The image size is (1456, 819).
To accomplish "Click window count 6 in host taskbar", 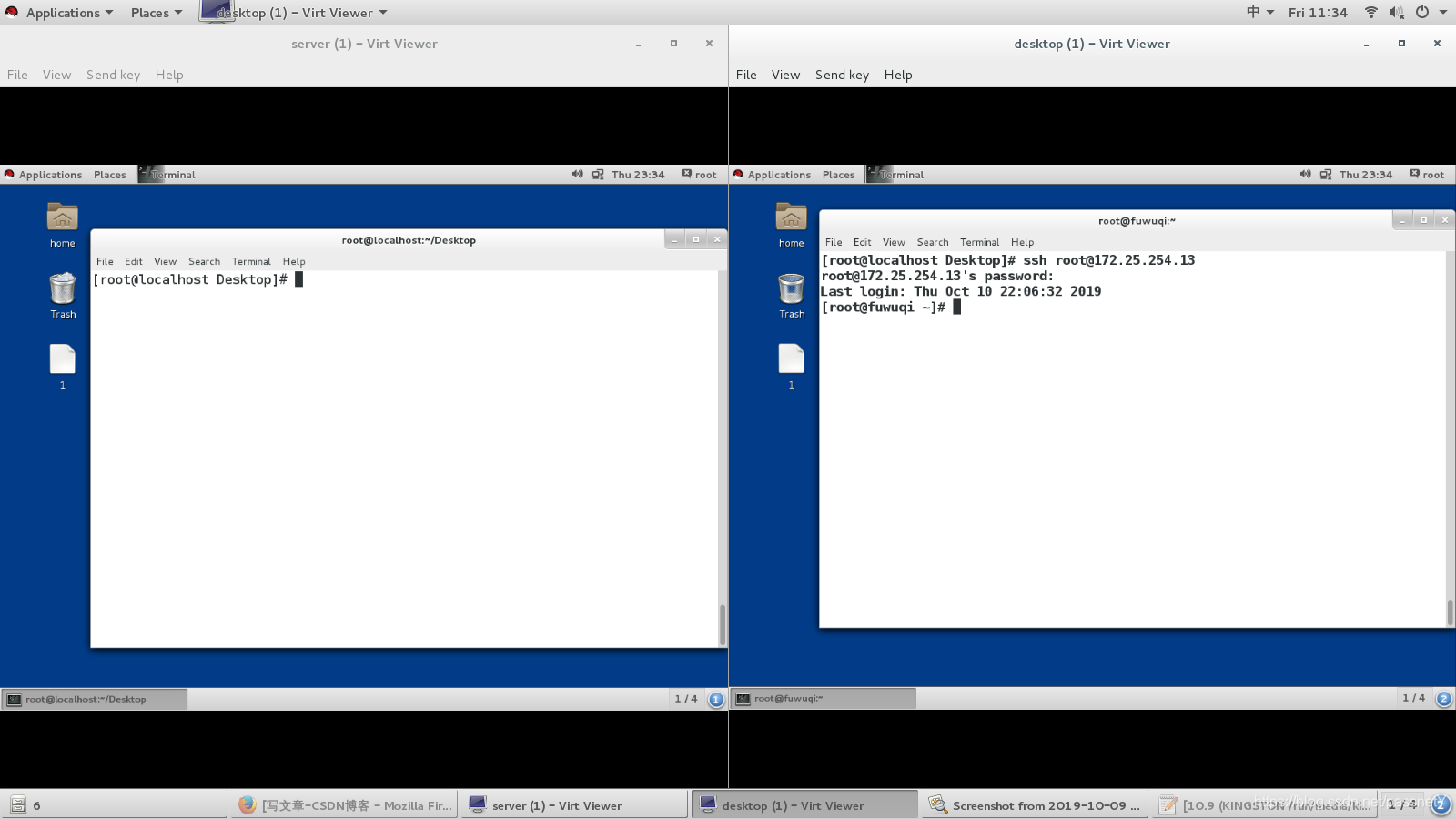I will [x=36, y=805].
